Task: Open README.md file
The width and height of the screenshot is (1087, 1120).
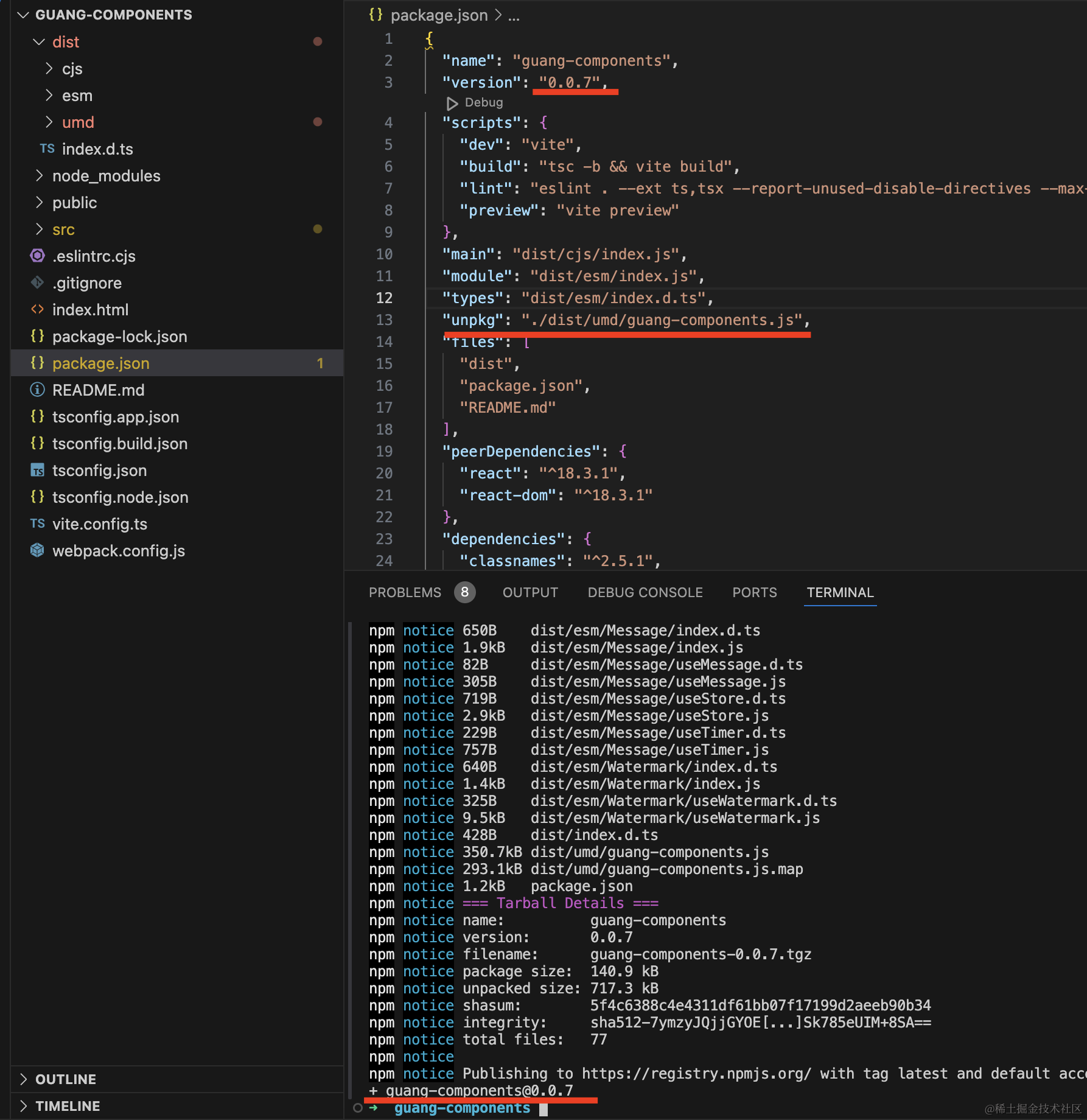Action: [99, 390]
